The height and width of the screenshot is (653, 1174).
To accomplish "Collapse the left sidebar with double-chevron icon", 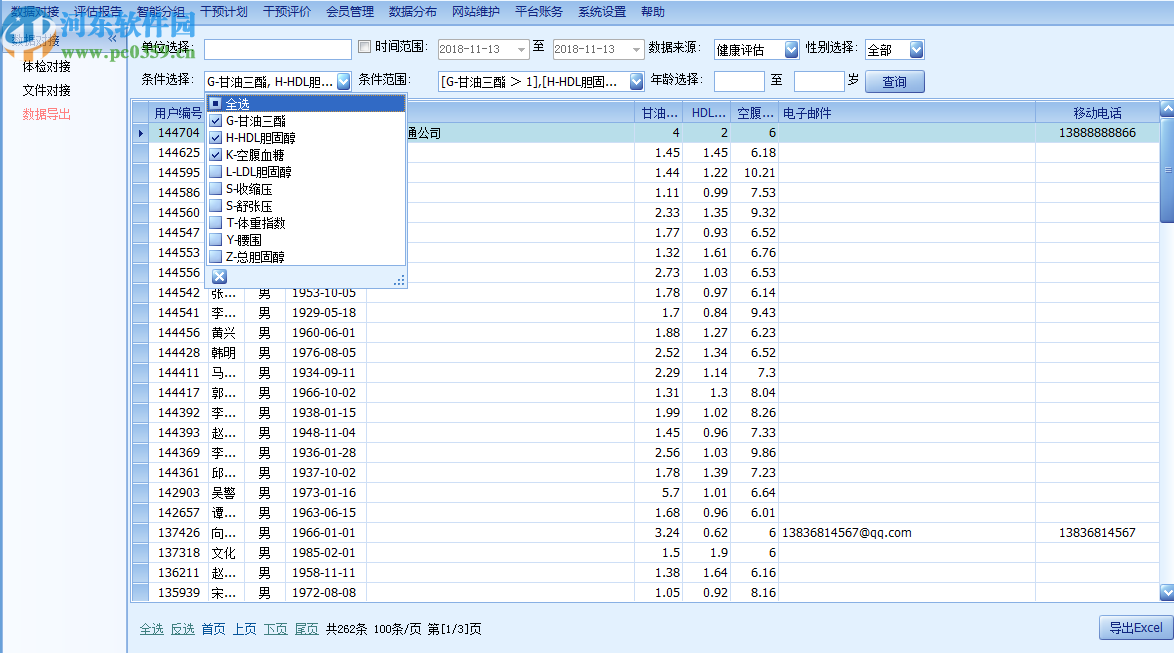I will [112, 39].
